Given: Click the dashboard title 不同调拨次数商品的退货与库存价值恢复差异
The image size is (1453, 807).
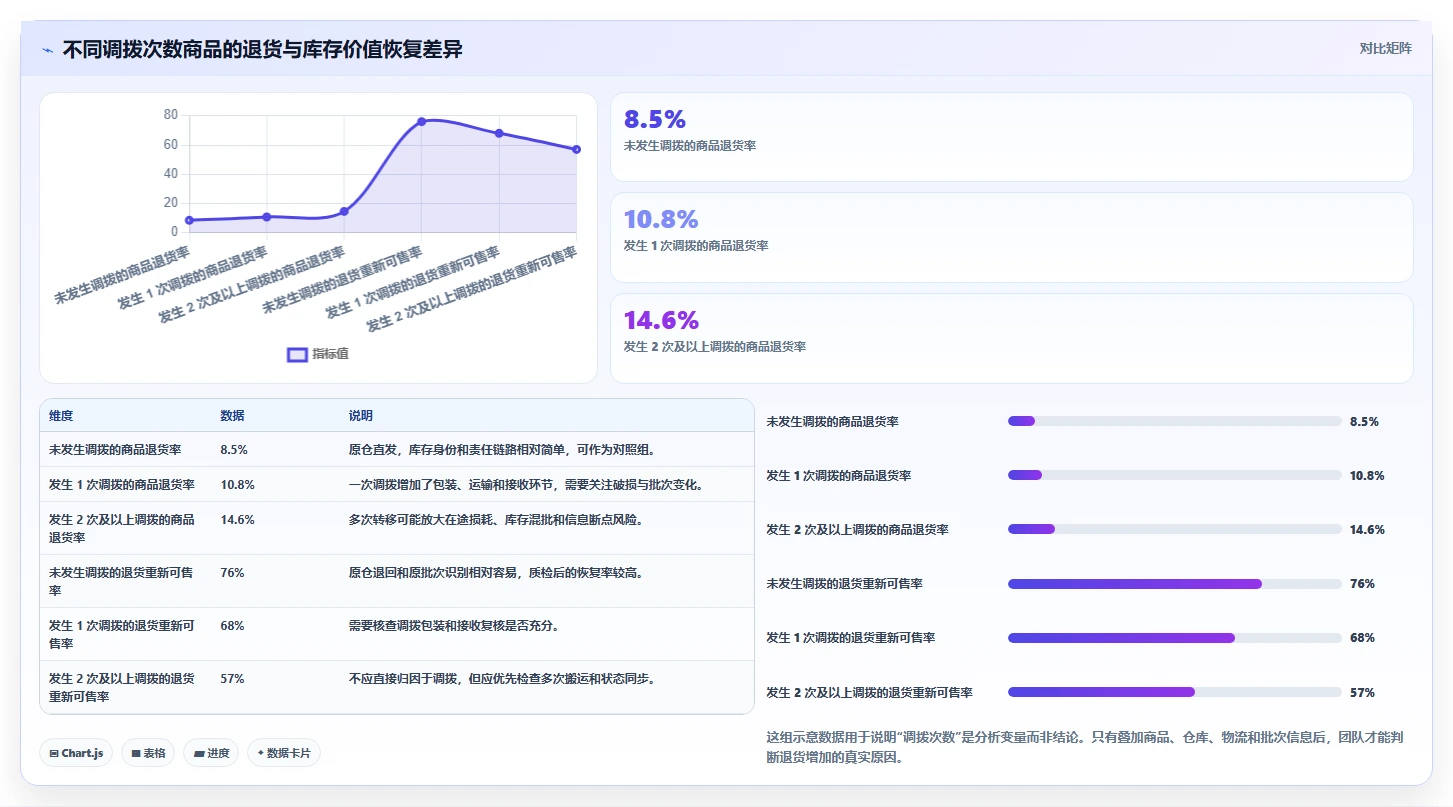Looking at the screenshot, I should (262, 50).
